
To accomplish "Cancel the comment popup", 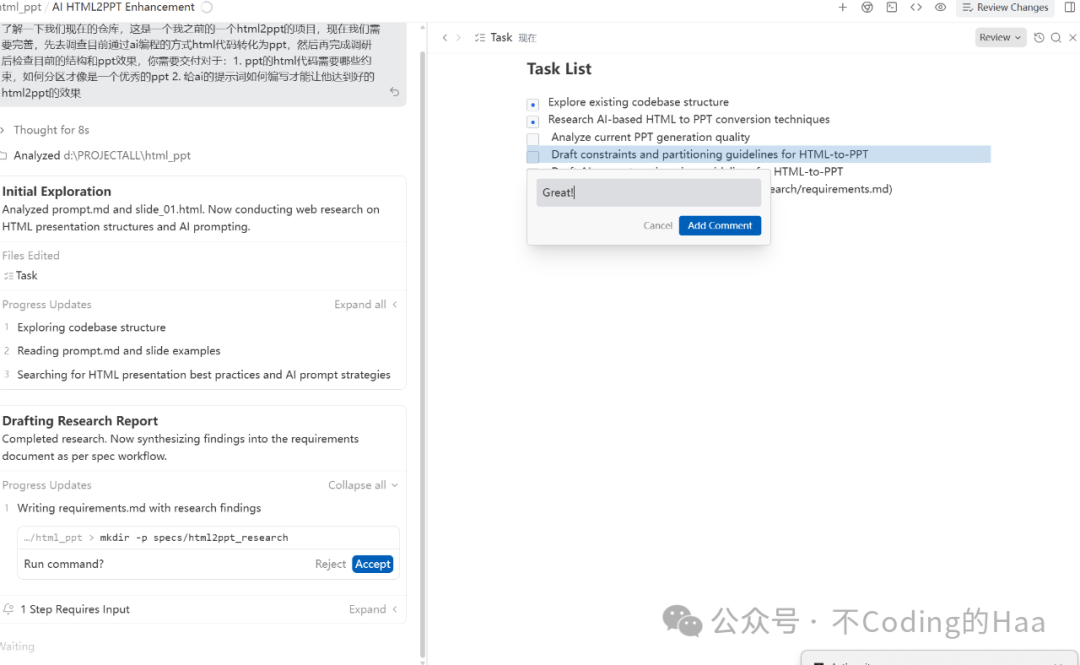I will point(658,225).
